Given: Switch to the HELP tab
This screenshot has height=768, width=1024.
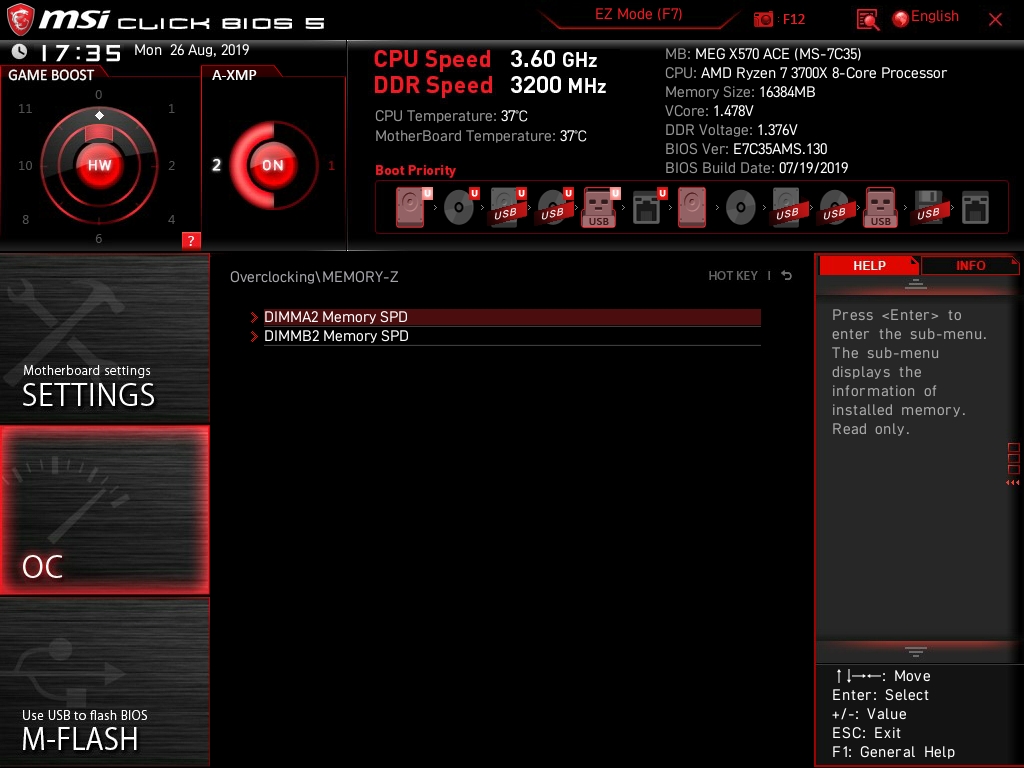Looking at the screenshot, I should tap(869, 266).
